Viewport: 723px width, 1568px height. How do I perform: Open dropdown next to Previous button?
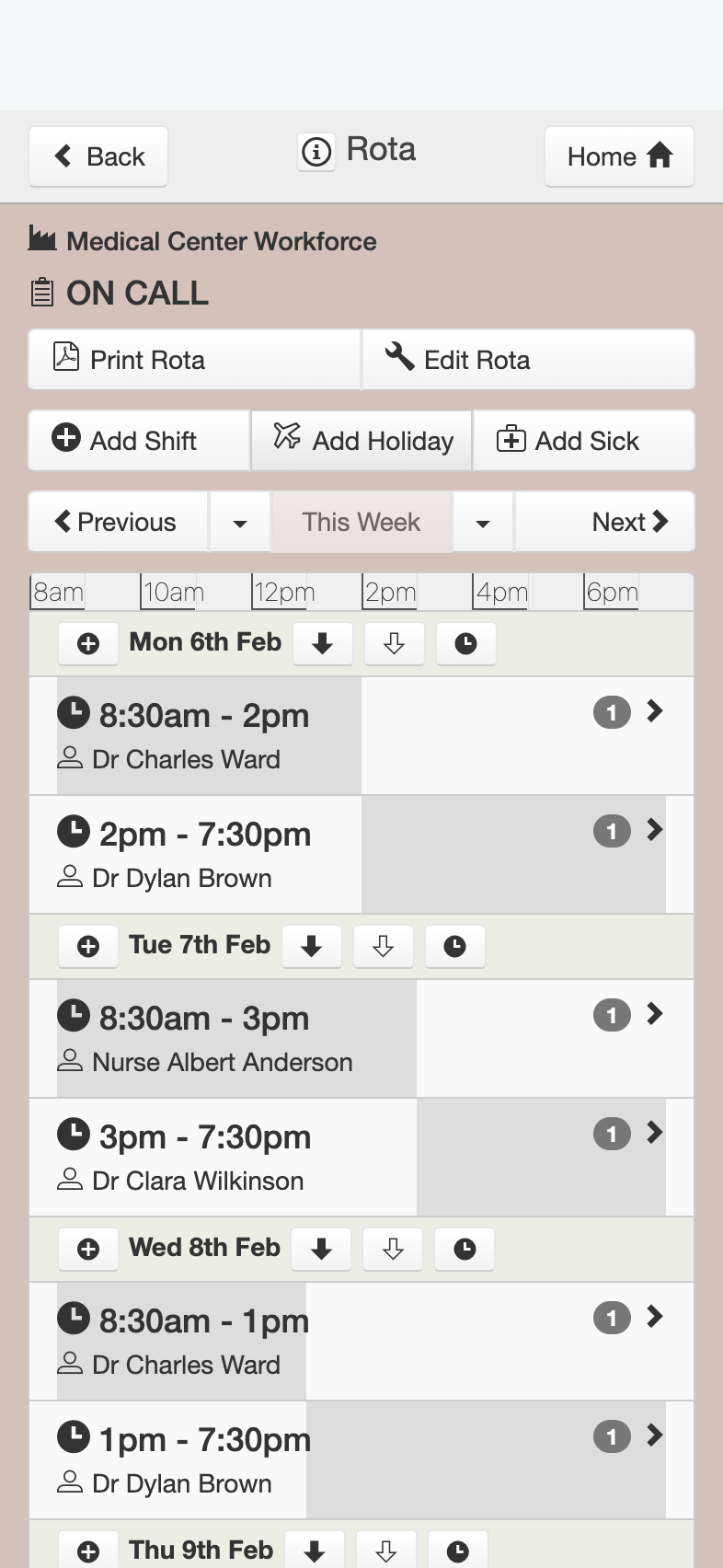240,523
